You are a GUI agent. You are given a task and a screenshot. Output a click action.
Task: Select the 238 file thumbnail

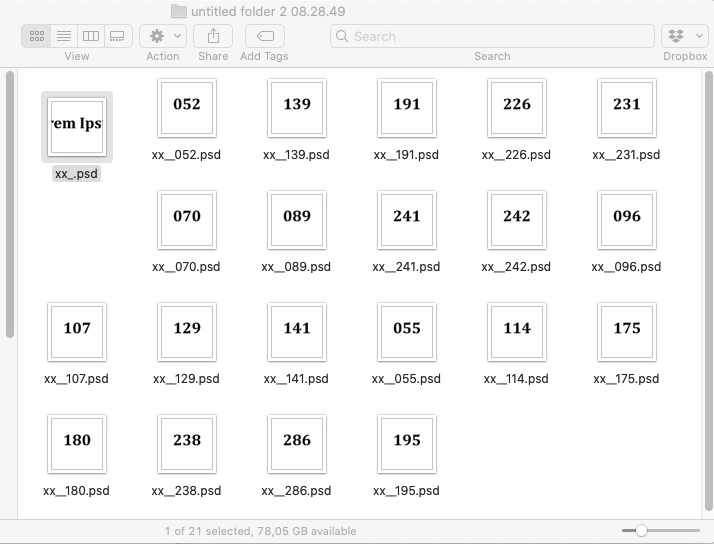pyautogui.click(x=187, y=444)
